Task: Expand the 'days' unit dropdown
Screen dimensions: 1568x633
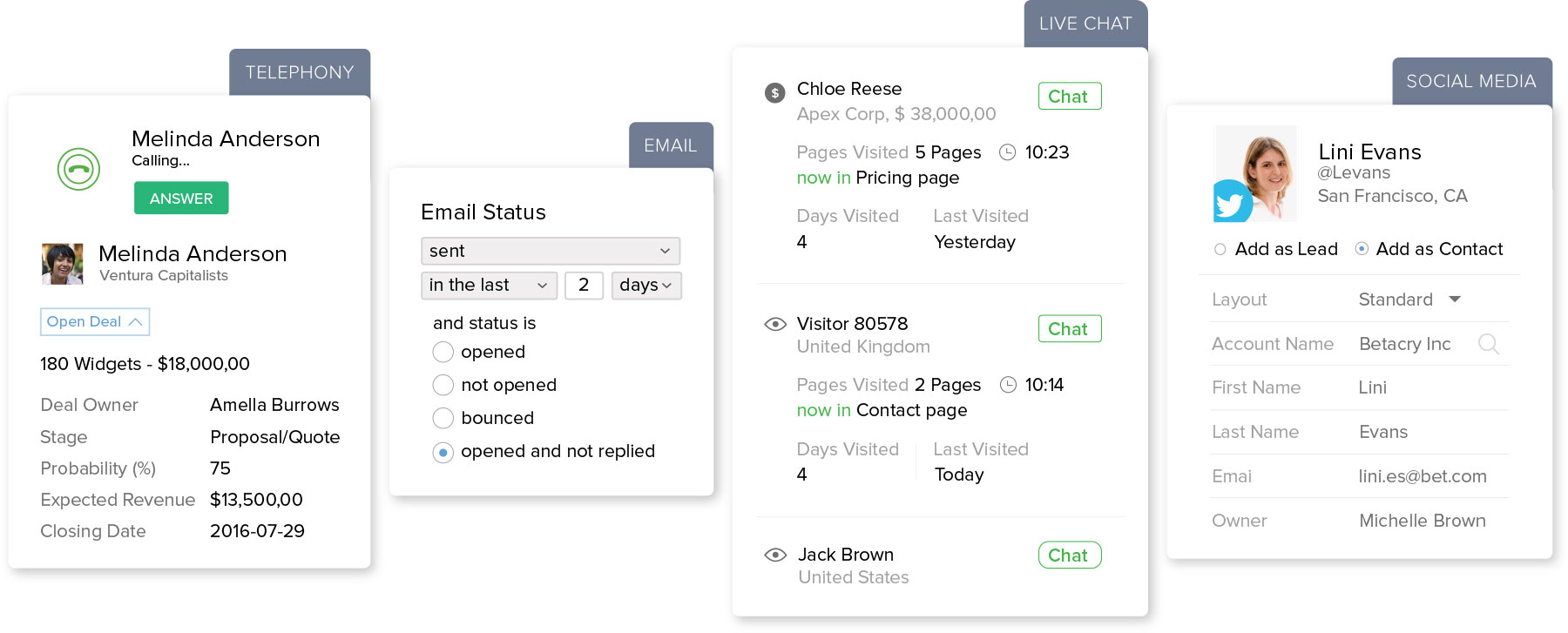Action: coord(645,286)
